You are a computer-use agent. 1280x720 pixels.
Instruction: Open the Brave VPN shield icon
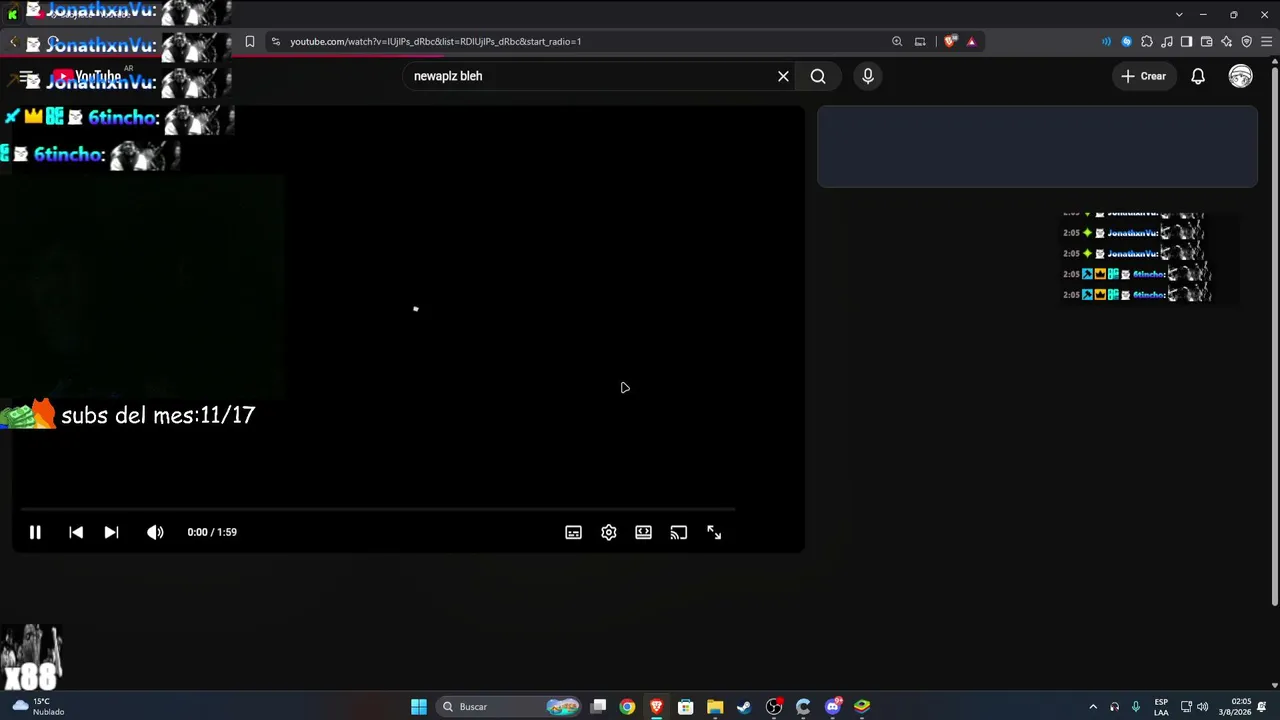pyautogui.click(x=1247, y=42)
